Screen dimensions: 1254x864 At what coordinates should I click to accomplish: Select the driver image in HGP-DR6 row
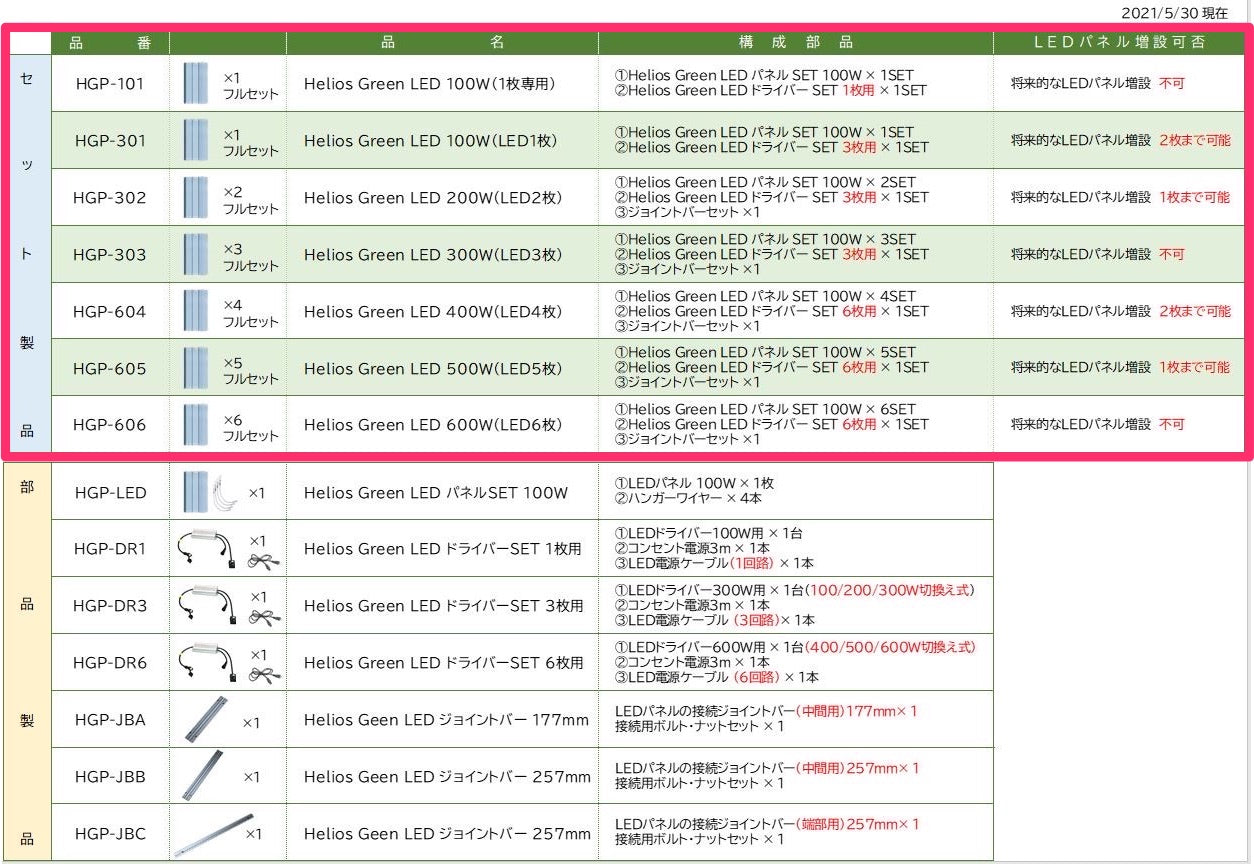click(x=204, y=662)
